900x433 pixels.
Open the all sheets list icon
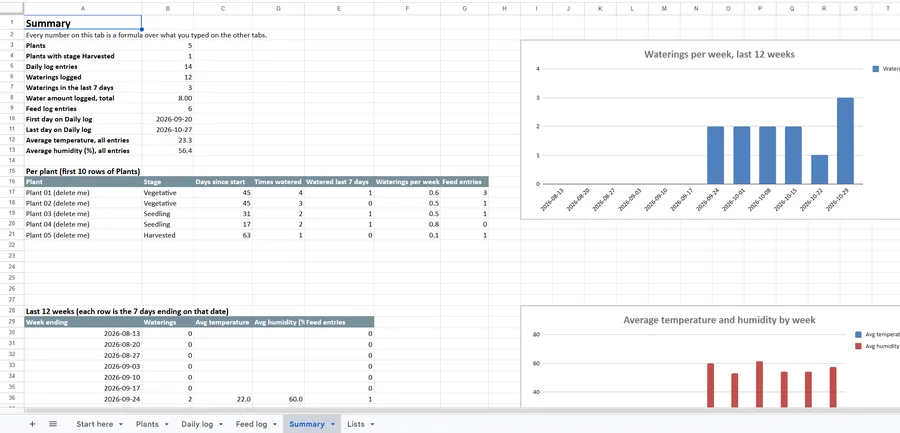tap(53, 424)
